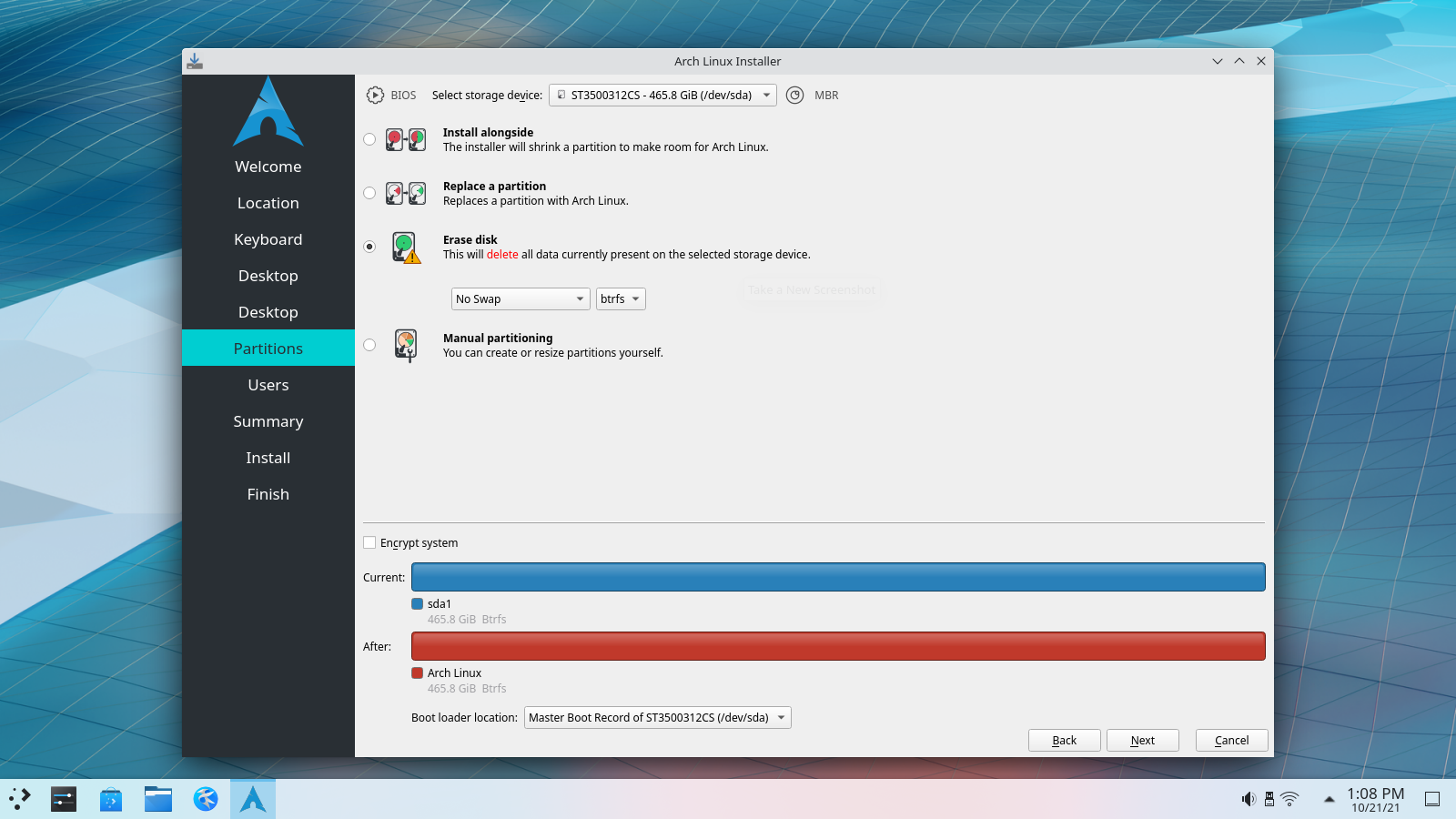Open the storage device selection dropdown
The width and height of the screenshot is (1456, 819).
[662, 95]
